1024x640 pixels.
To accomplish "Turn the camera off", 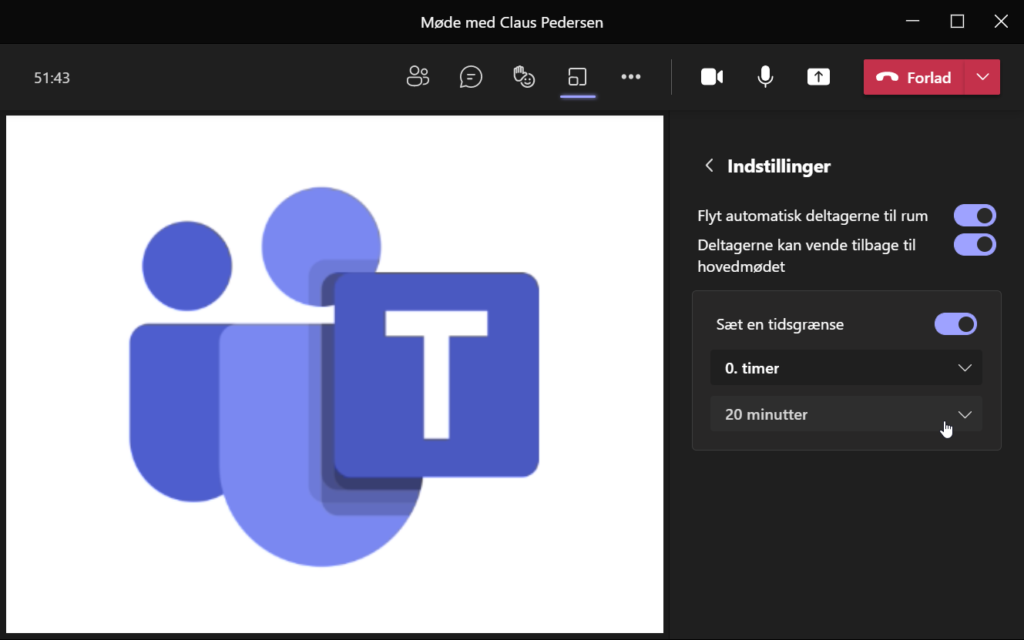I will (x=712, y=77).
